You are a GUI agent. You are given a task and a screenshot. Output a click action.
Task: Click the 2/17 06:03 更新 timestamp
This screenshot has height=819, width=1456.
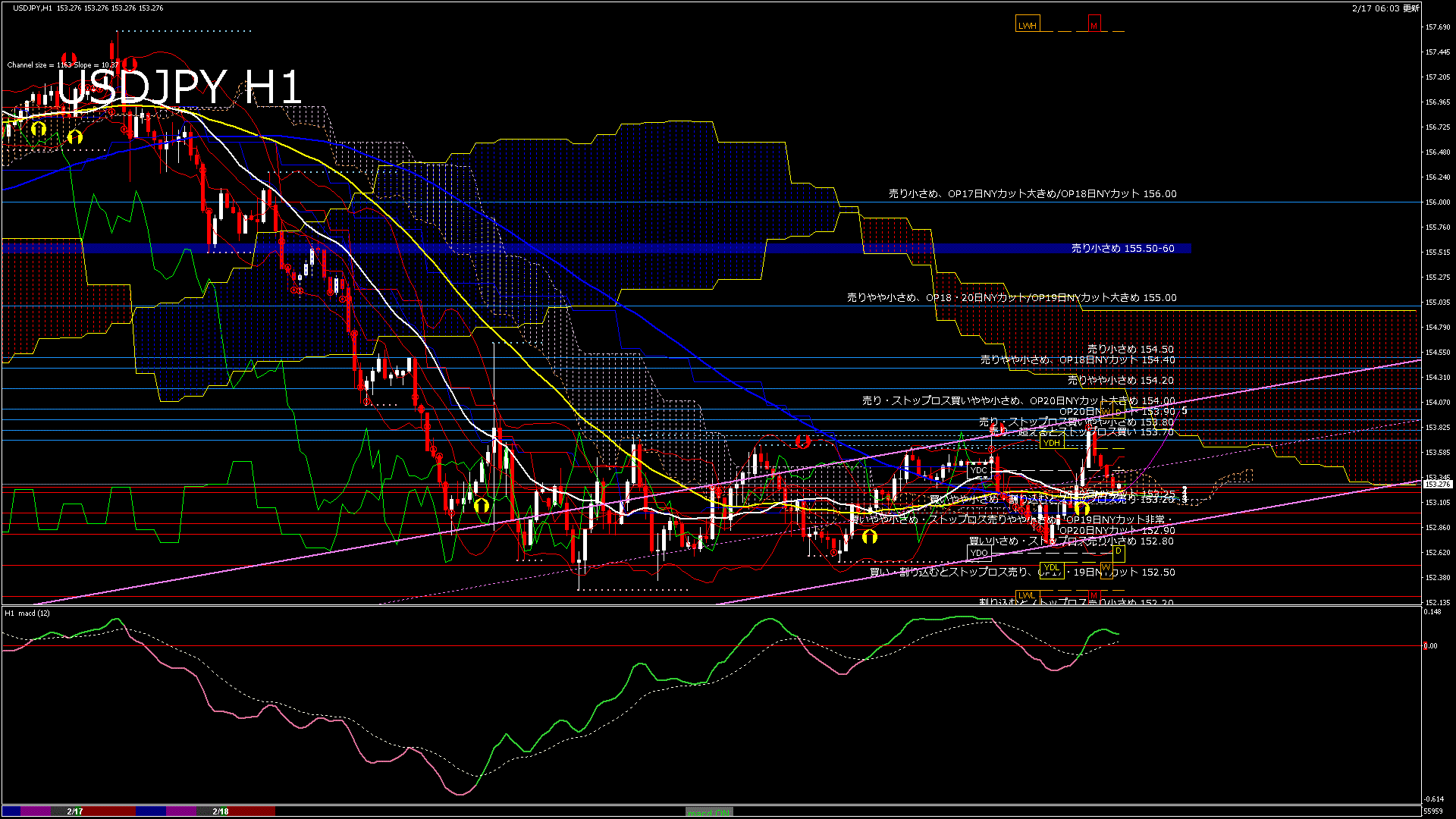click(1385, 8)
